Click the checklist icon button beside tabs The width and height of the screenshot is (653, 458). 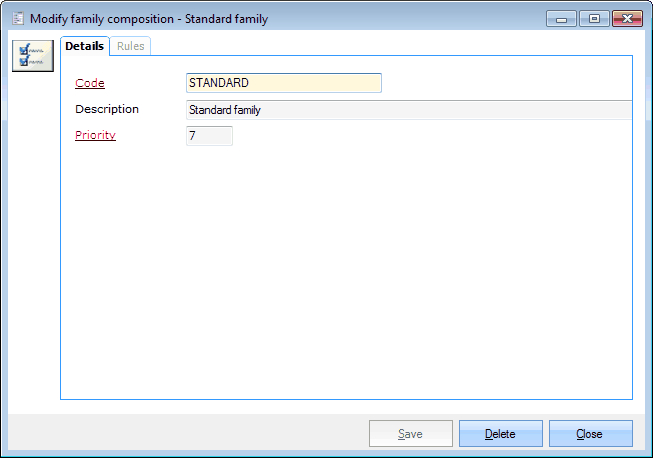click(32, 56)
